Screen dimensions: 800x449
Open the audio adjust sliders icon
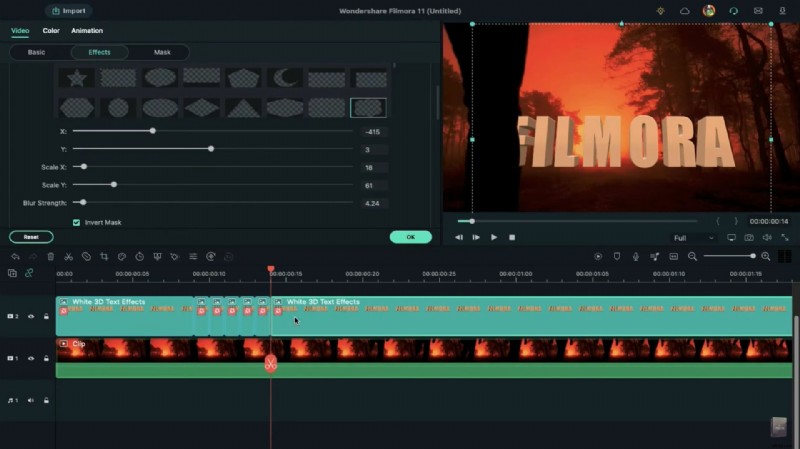click(x=193, y=257)
